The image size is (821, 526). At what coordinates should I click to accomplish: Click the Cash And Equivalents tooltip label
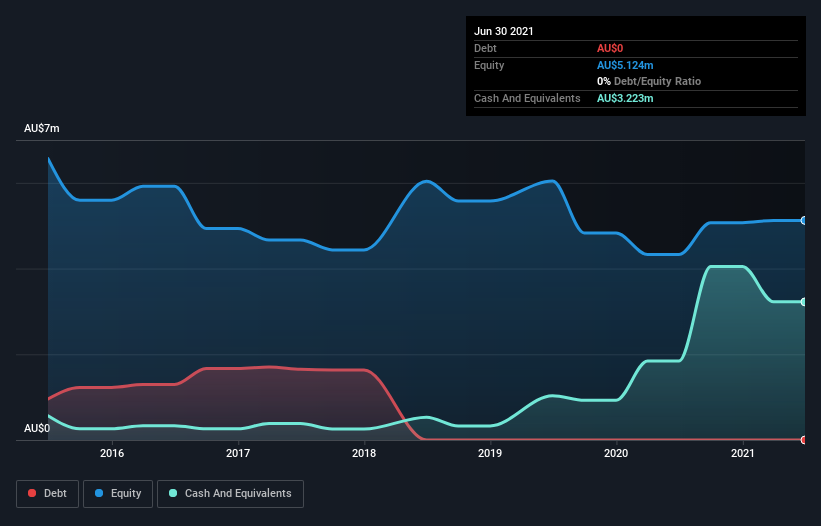(527, 98)
